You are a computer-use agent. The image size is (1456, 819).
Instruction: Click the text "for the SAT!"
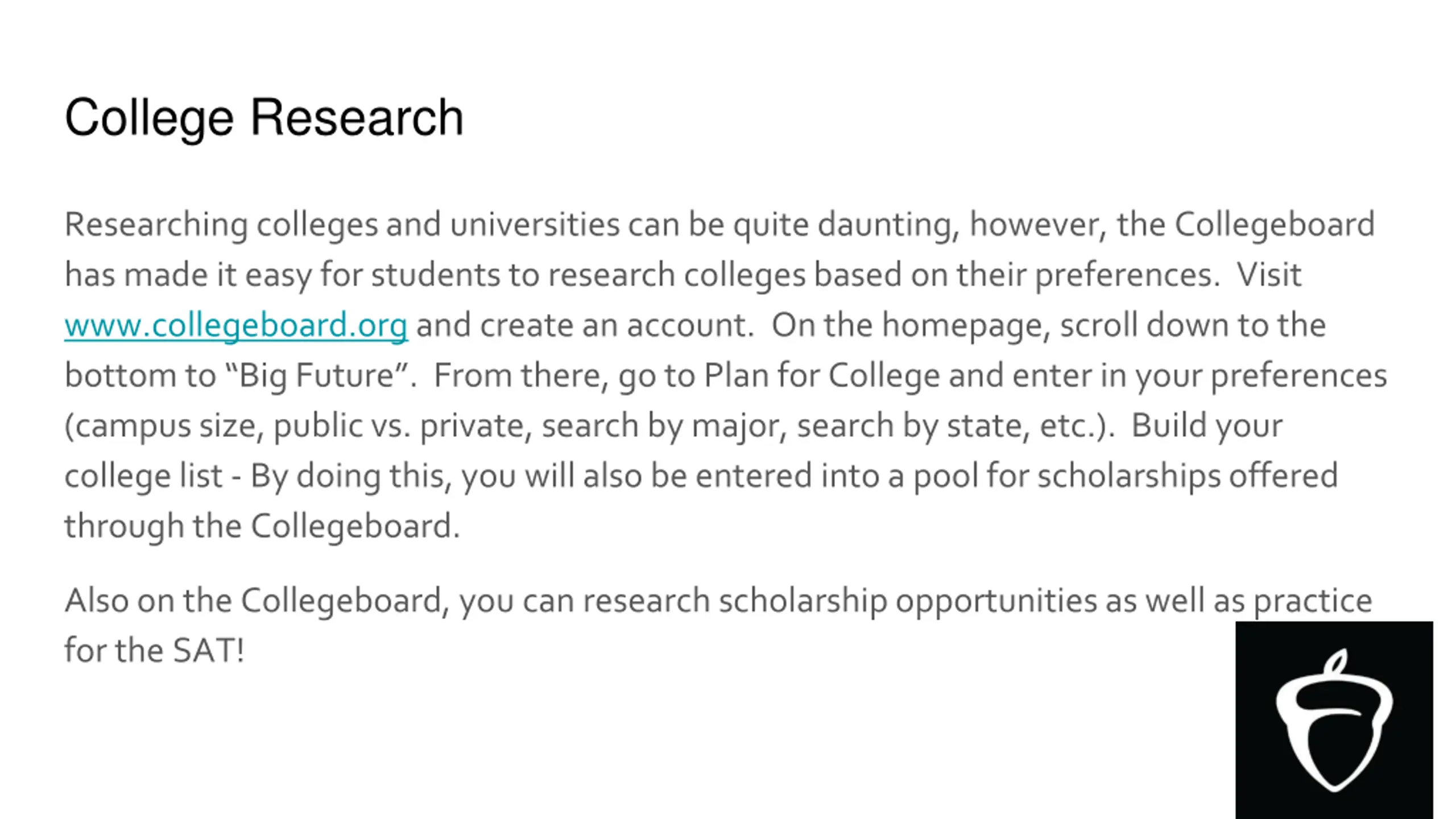click(155, 651)
